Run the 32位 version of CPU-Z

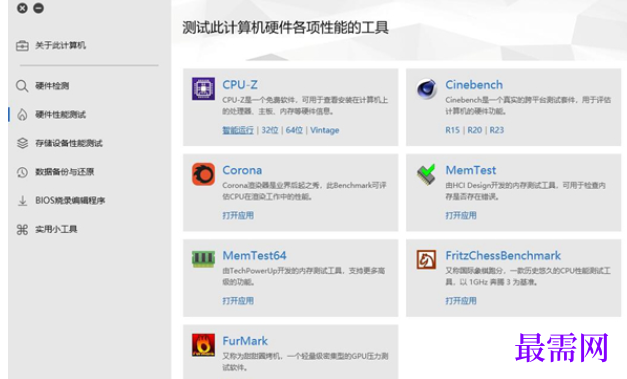(270, 130)
